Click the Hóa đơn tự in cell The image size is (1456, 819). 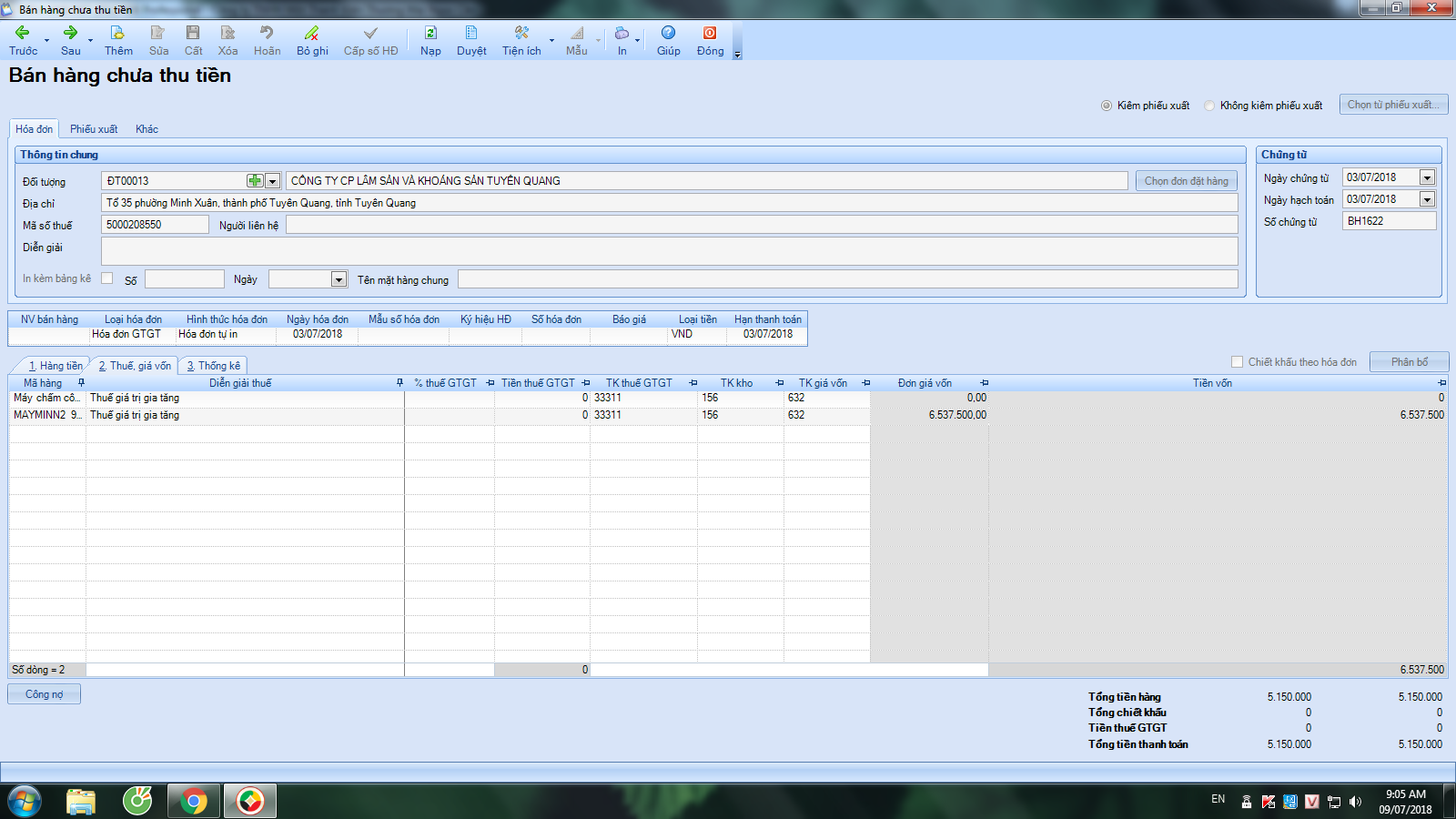click(226, 334)
